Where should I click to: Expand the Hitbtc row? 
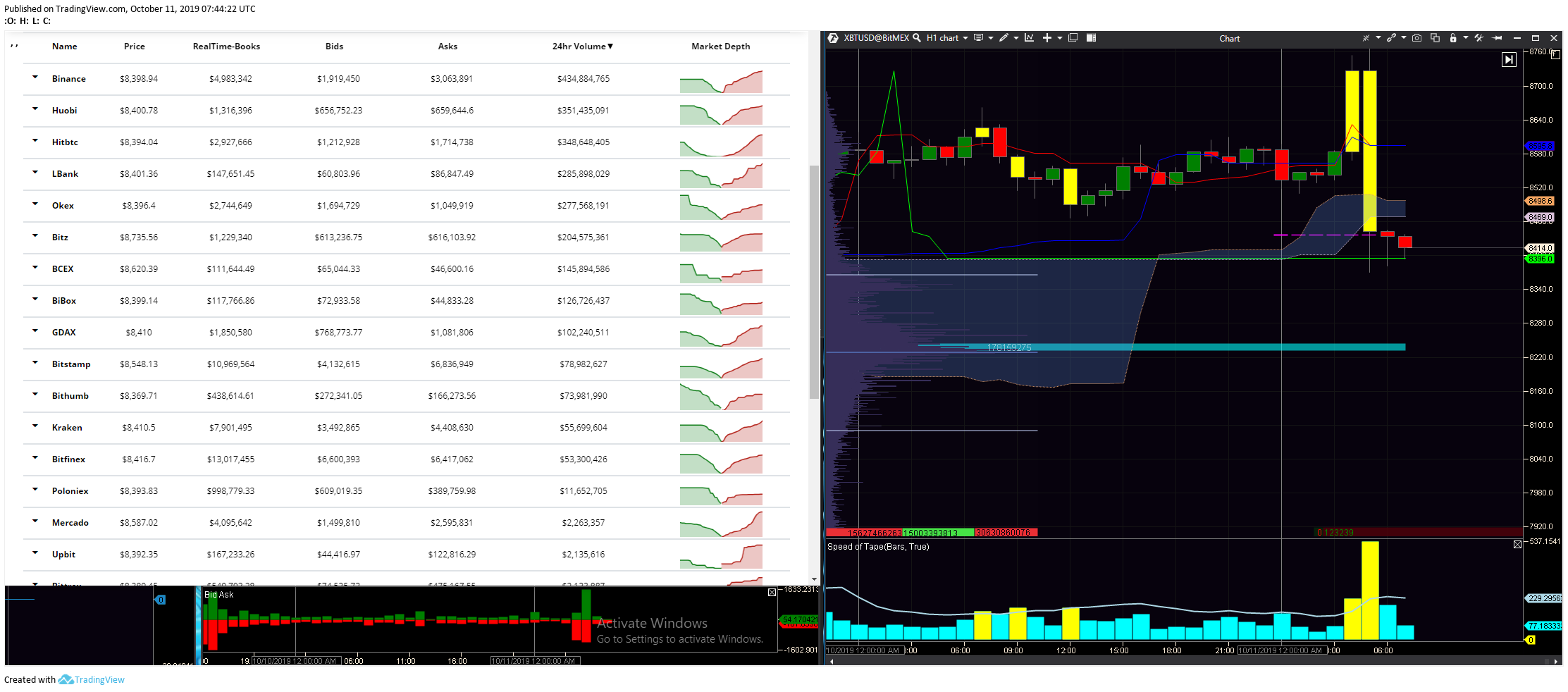[35, 141]
